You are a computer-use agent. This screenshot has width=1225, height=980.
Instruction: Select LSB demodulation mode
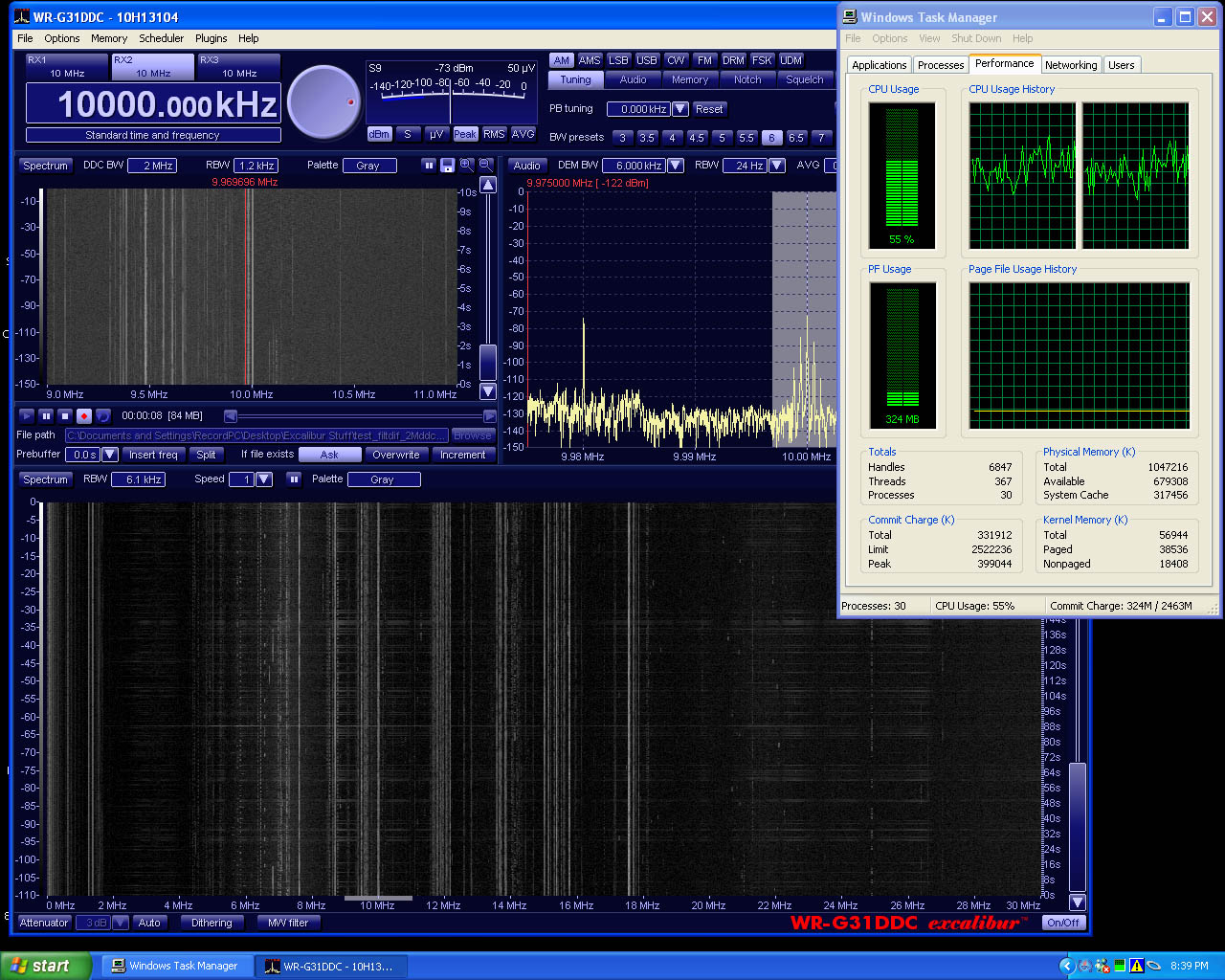point(619,60)
